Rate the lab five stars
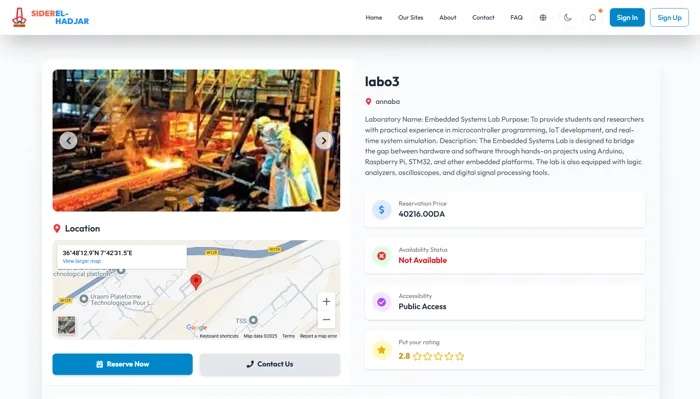700x399 pixels. 460,356
